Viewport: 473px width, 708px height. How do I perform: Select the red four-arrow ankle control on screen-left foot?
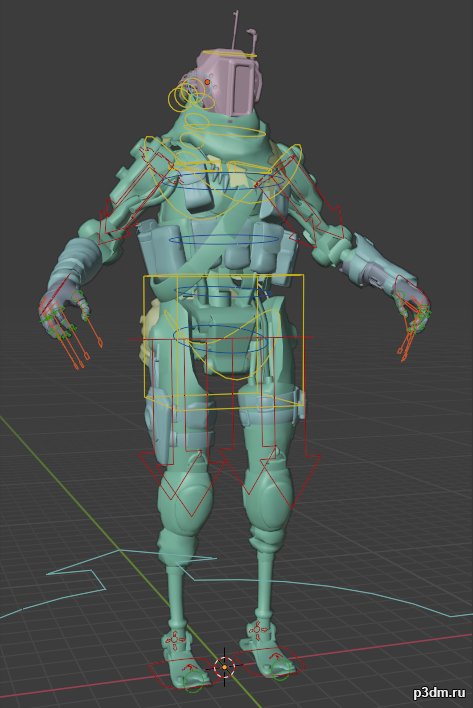(174, 639)
